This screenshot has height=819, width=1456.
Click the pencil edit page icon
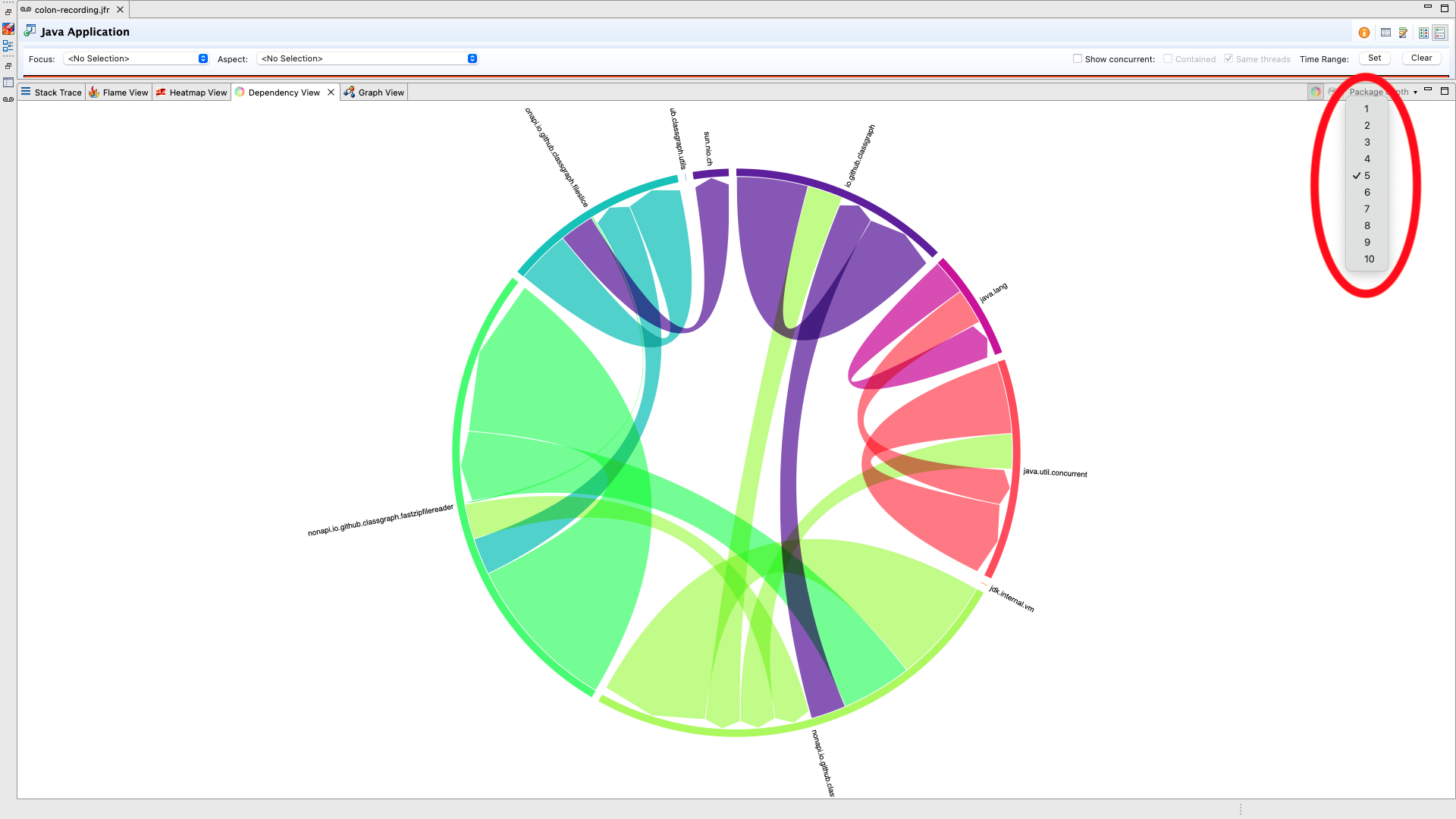[x=1404, y=33]
